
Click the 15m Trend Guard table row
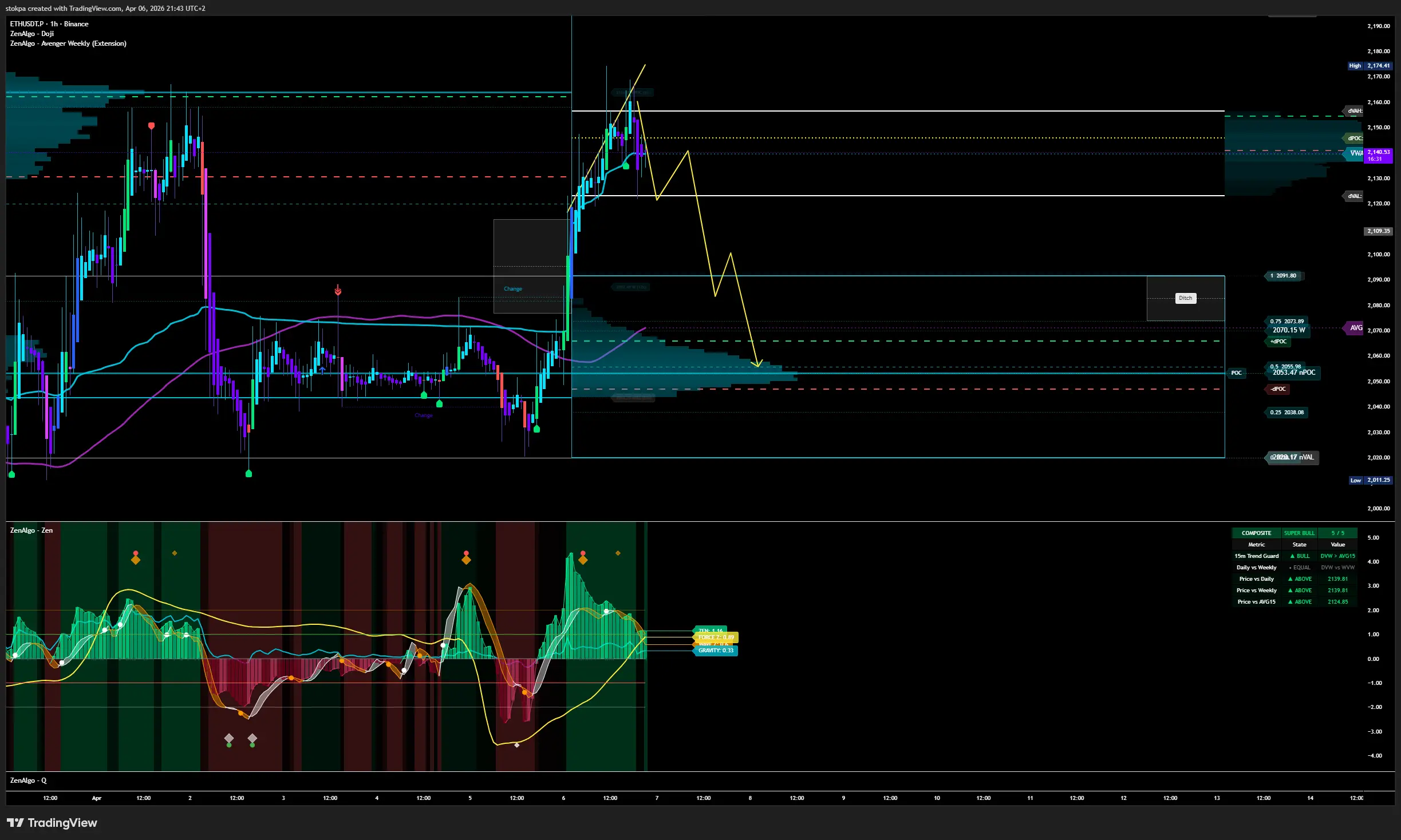pyautogui.click(x=1256, y=556)
